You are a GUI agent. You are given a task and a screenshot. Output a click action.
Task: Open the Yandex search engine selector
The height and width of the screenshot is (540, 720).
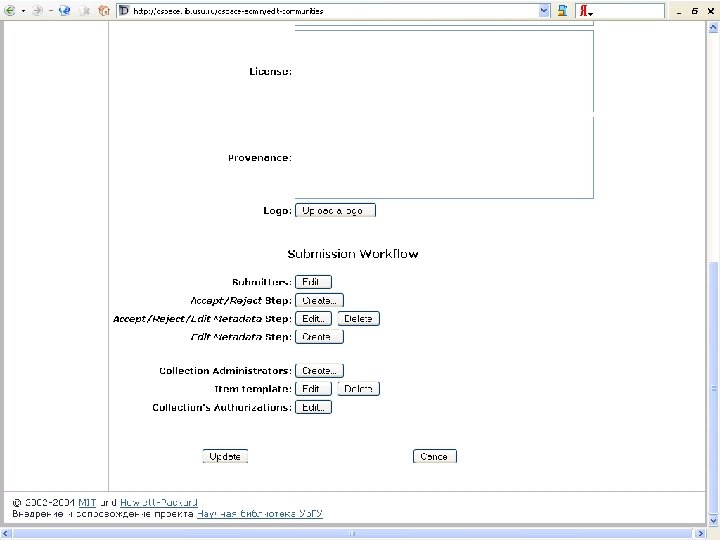pos(585,11)
